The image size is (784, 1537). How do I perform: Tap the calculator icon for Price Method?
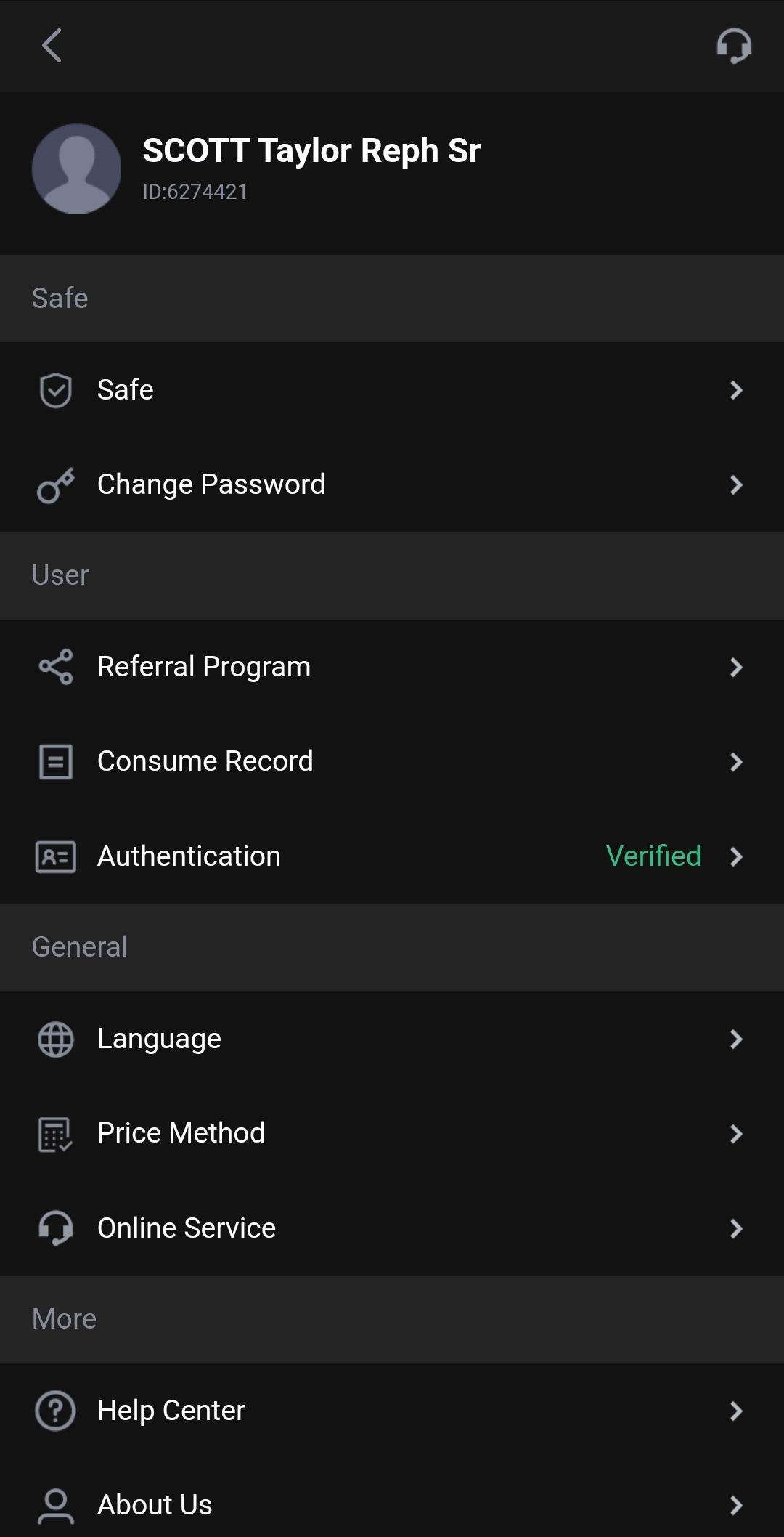pos(55,1134)
